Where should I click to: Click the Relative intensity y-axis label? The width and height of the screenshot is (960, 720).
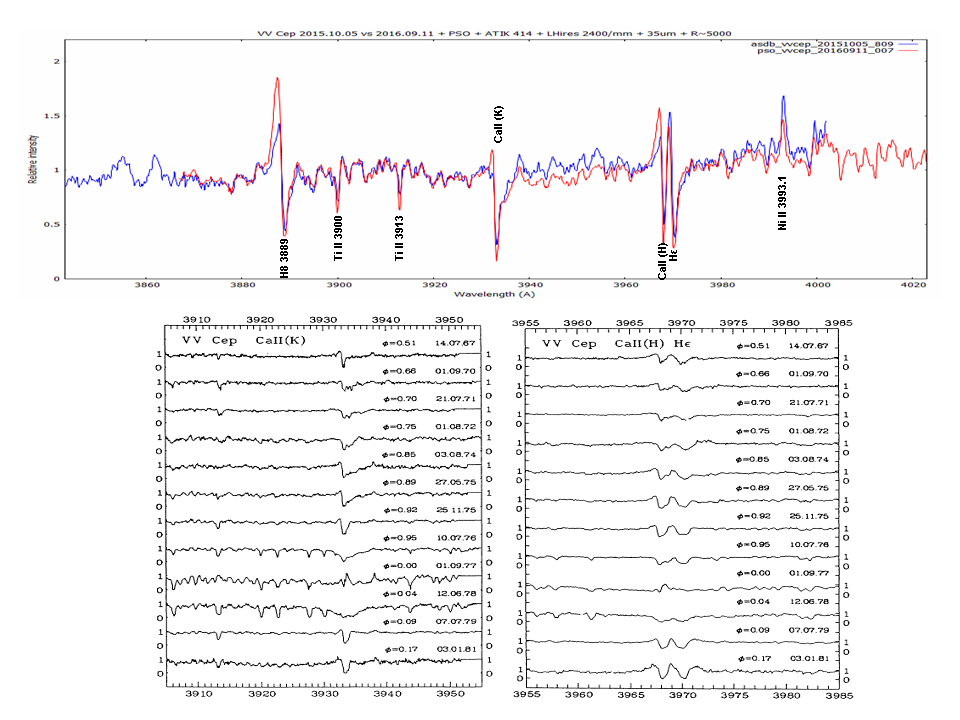tap(32, 161)
